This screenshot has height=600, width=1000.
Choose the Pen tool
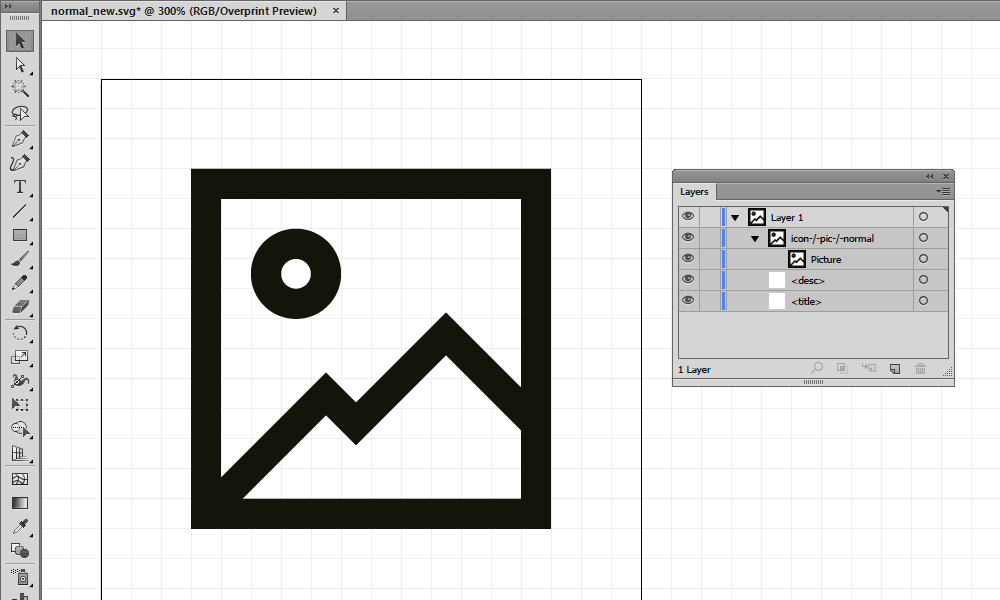click(20, 137)
